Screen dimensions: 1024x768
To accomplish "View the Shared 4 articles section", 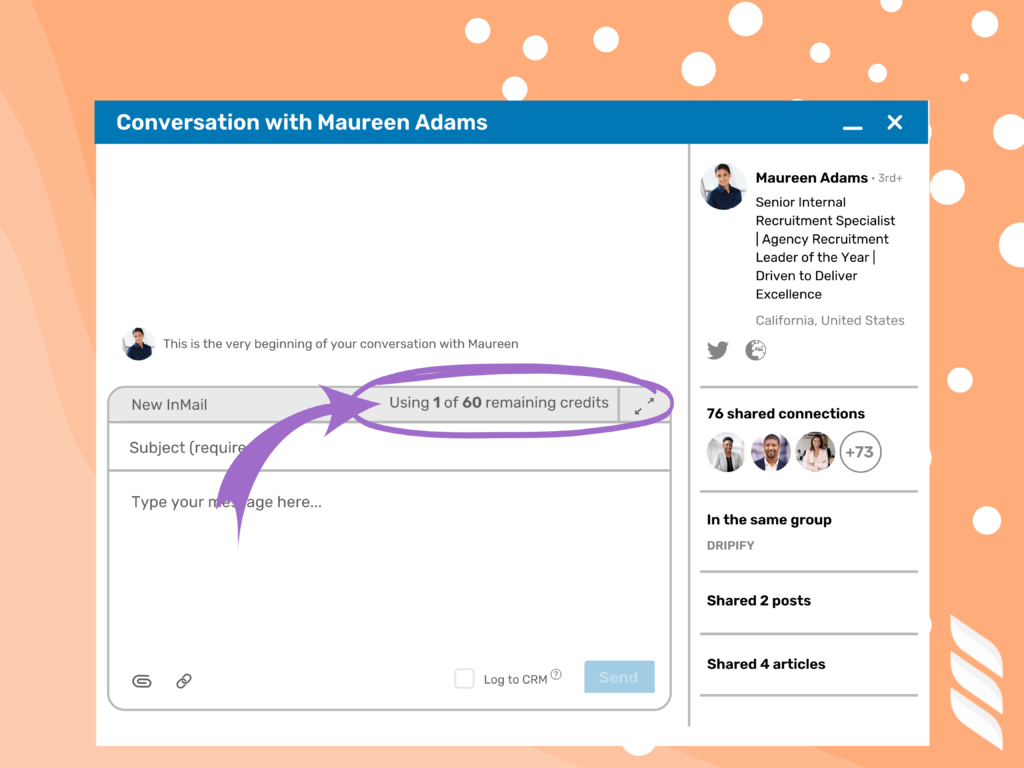I will [765, 663].
